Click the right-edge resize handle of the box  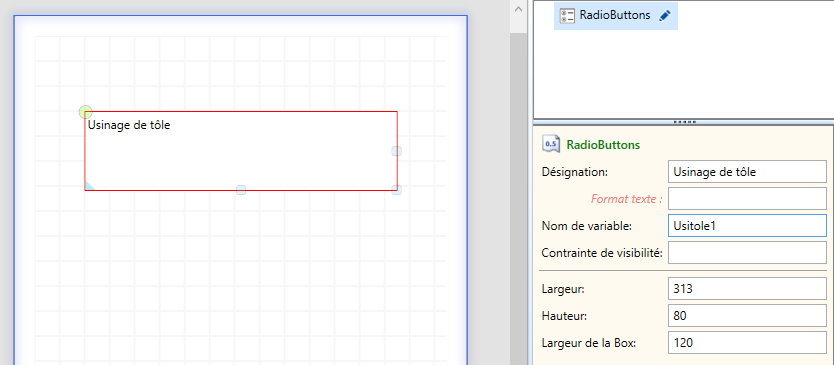pyautogui.click(x=396, y=151)
